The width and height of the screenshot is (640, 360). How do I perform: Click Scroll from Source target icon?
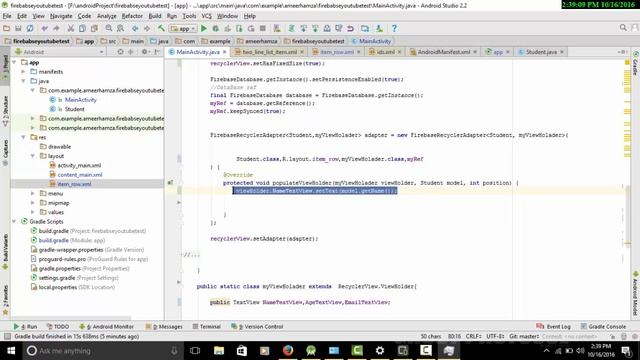click(120, 52)
